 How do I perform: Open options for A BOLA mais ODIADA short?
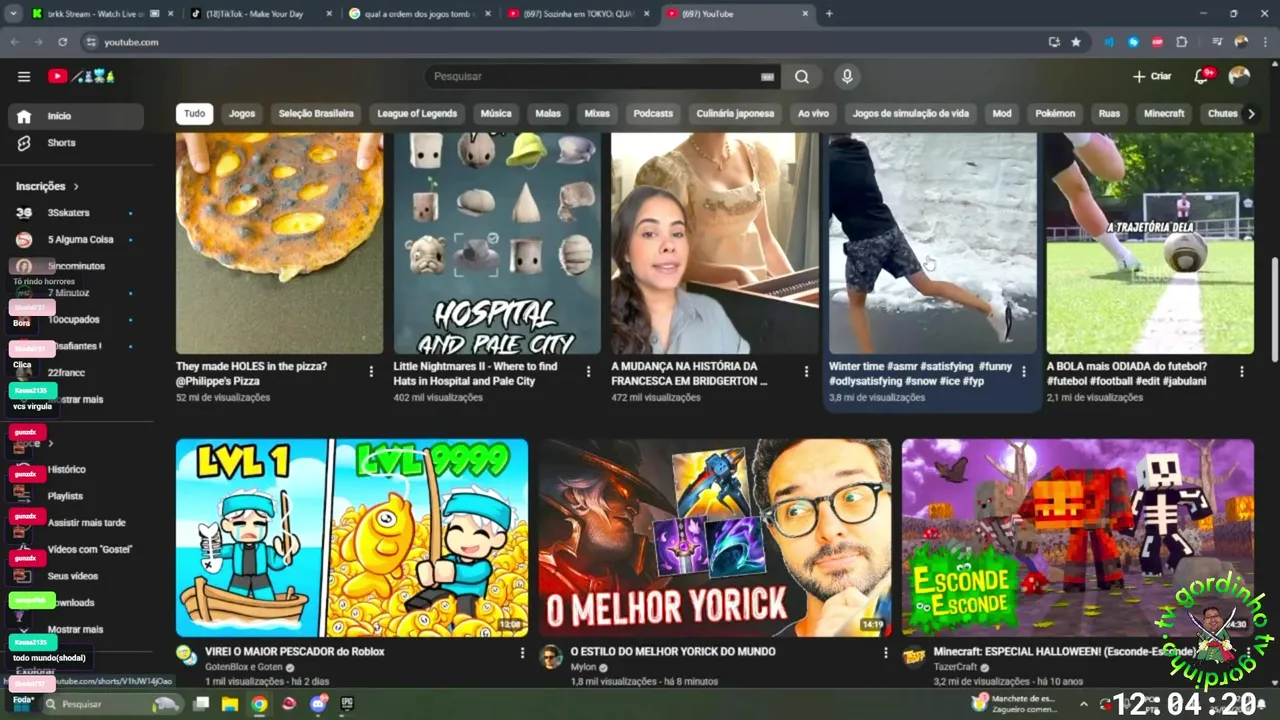click(x=1242, y=371)
